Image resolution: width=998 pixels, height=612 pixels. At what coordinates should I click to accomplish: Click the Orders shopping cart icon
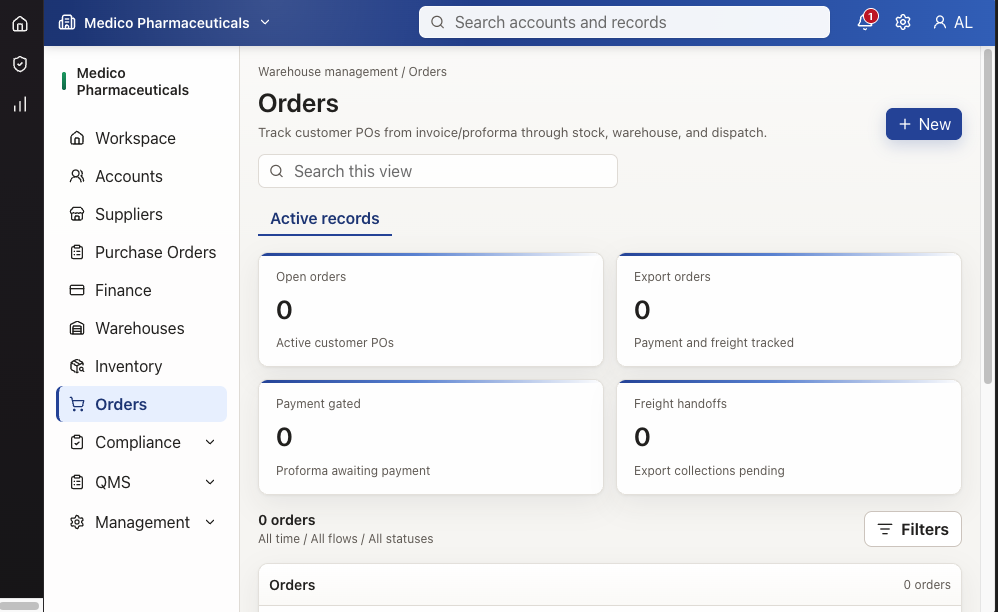point(77,404)
